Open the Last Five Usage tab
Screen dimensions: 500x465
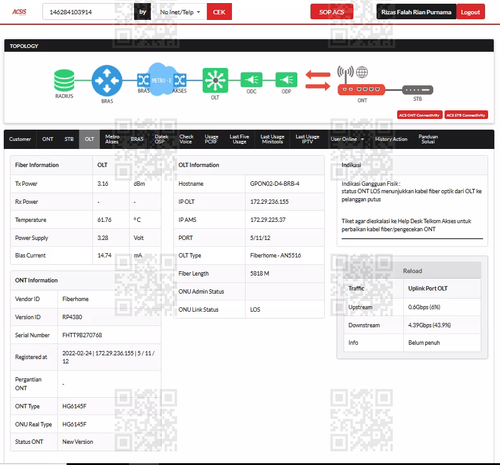(x=239, y=139)
